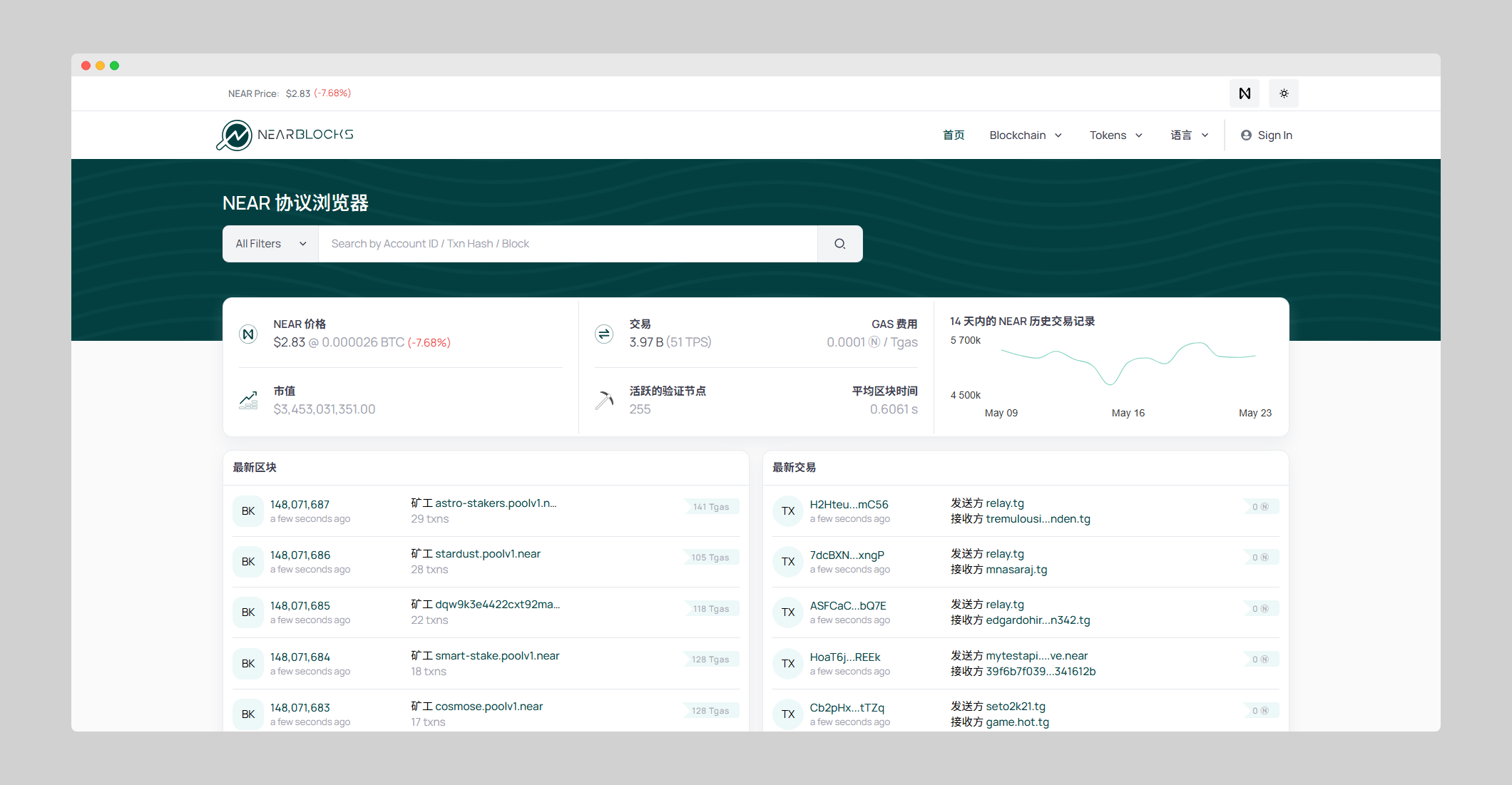Image resolution: width=1512 pixels, height=785 pixels.
Task: Expand the Blockchain menu
Action: (x=1026, y=135)
